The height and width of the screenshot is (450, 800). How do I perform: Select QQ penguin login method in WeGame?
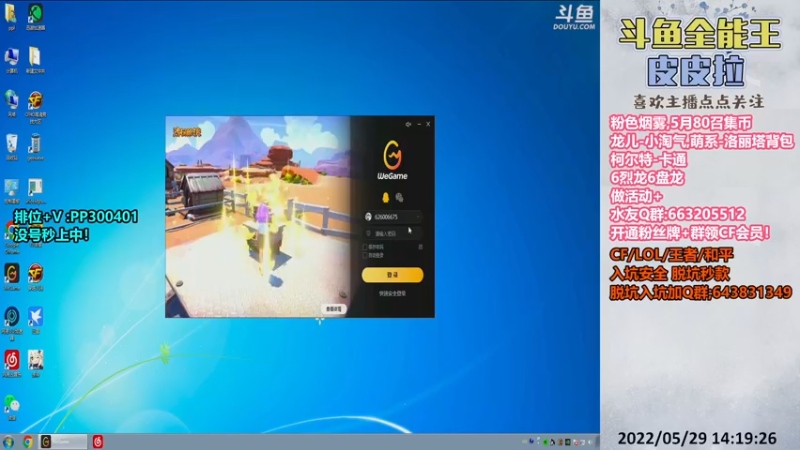385,197
